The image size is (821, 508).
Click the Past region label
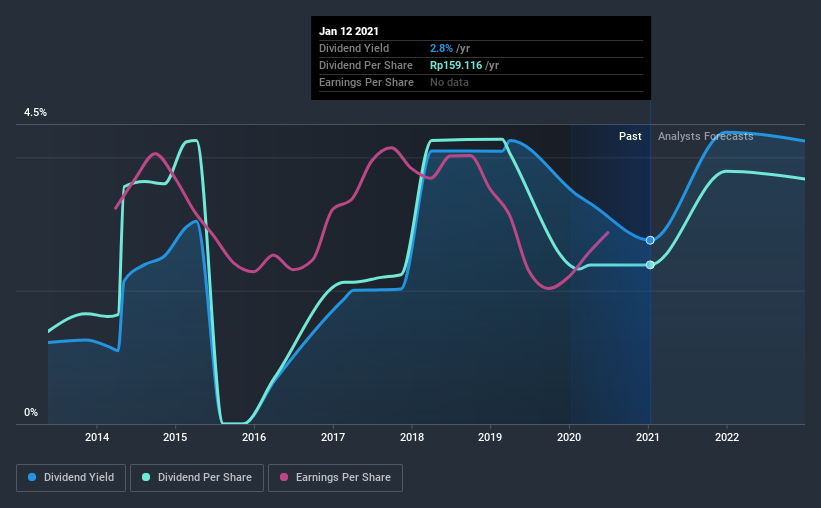630,136
